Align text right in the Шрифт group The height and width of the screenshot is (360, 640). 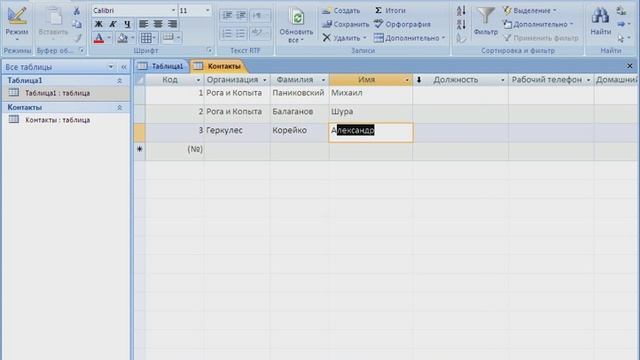tap(172, 24)
